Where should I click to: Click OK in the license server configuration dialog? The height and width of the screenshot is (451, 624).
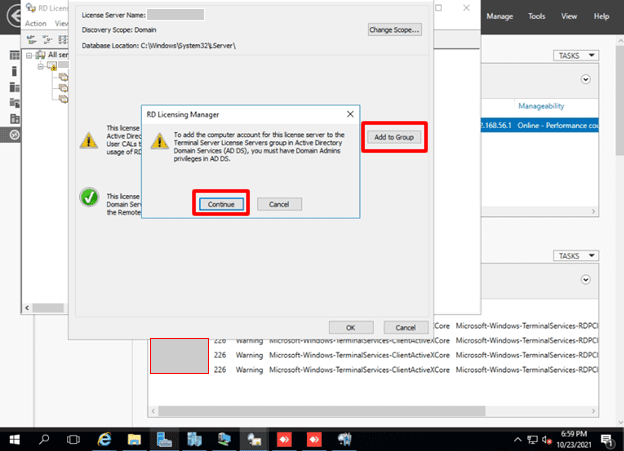pos(351,328)
